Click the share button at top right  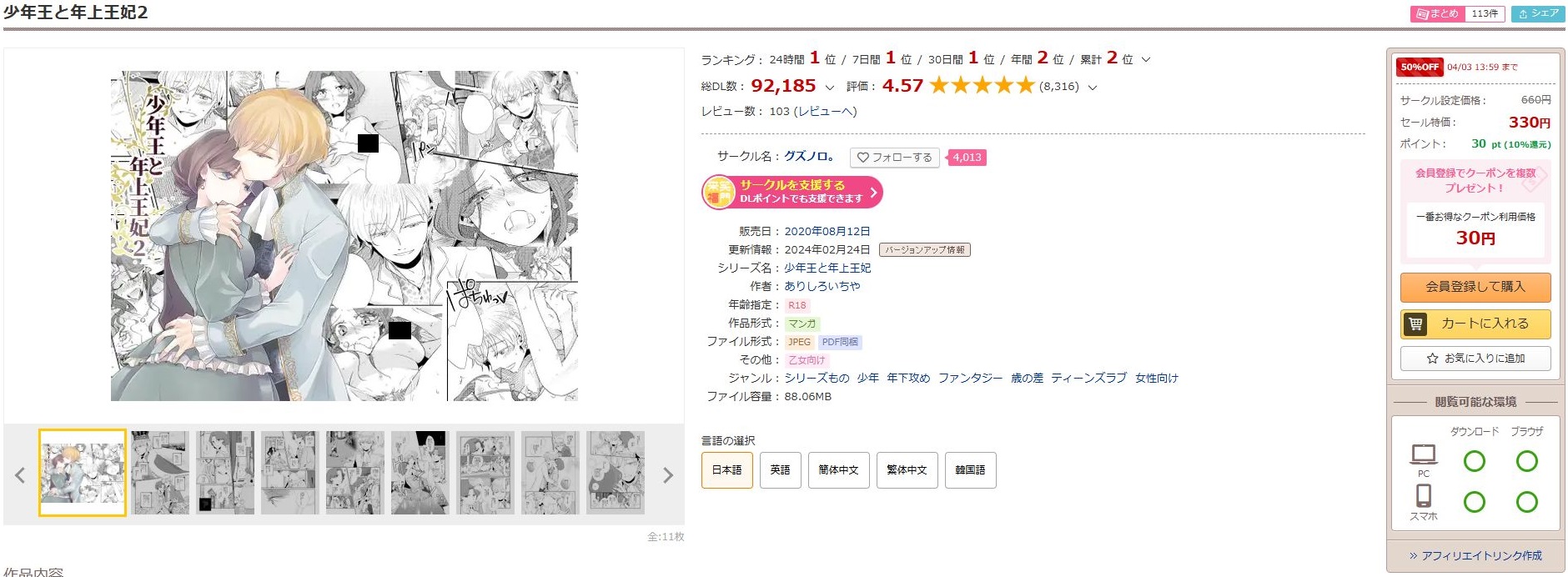tap(1538, 14)
